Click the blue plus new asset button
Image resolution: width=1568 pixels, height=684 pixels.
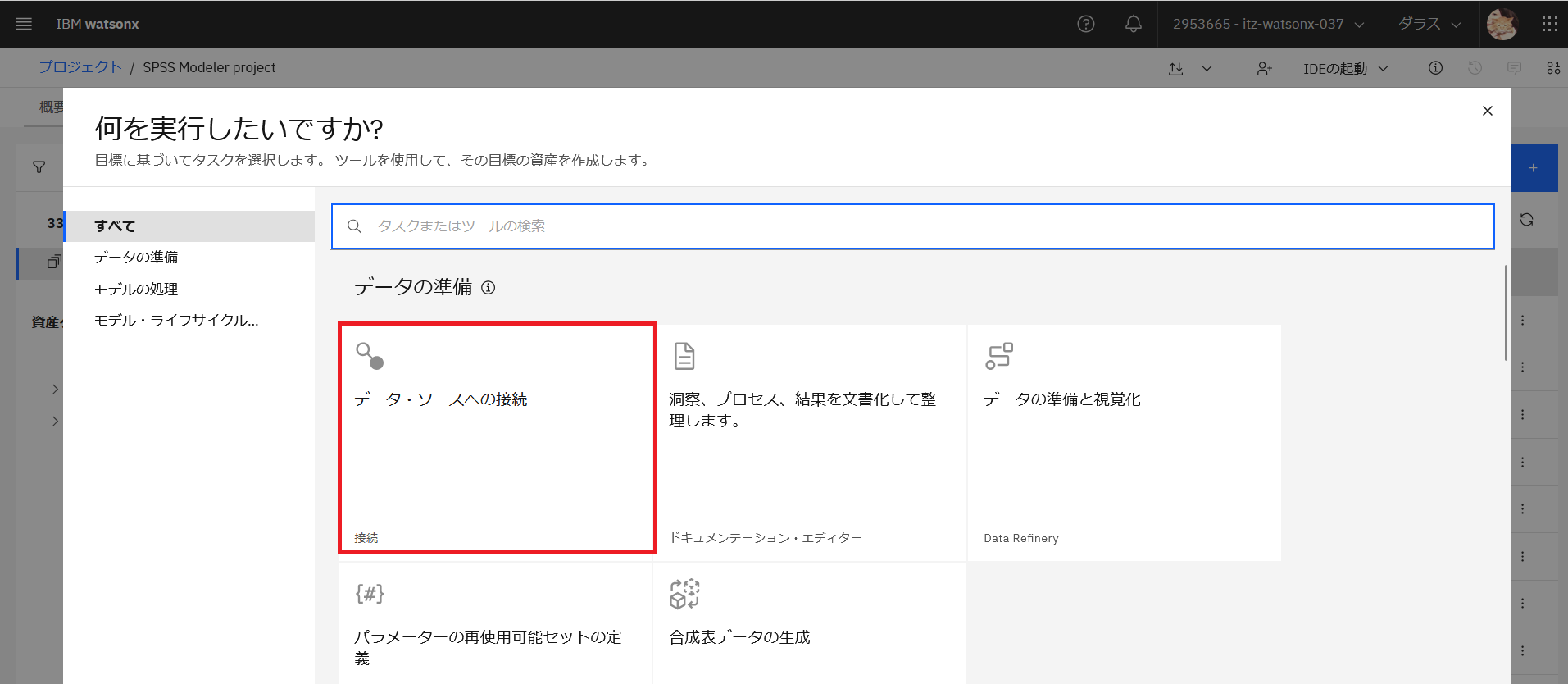pyautogui.click(x=1534, y=168)
